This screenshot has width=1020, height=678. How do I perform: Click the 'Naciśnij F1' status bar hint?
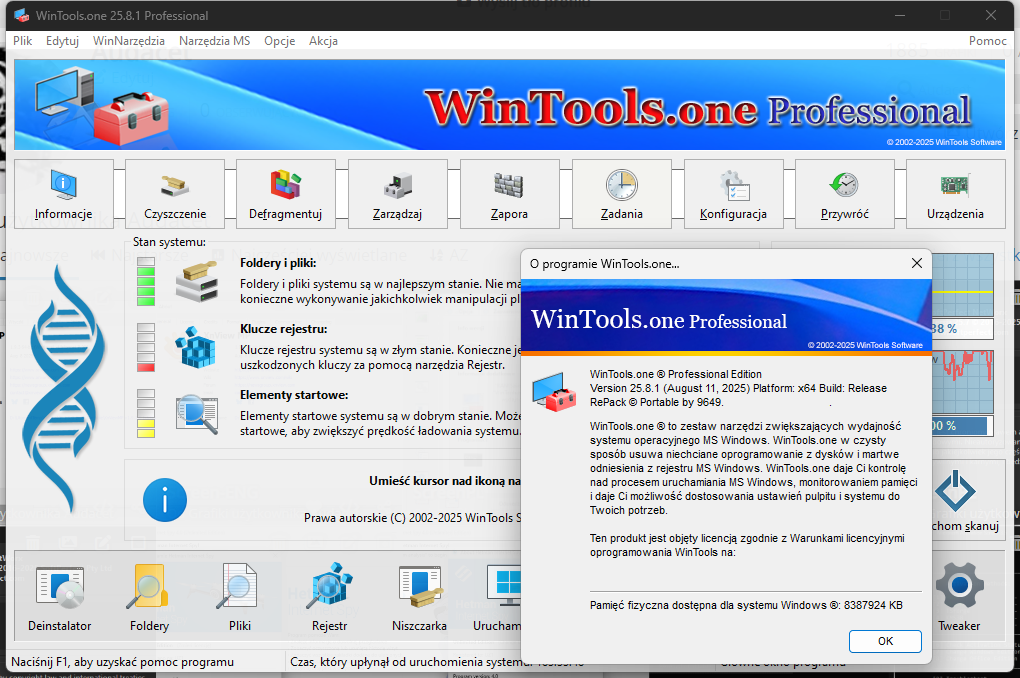point(122,662)
